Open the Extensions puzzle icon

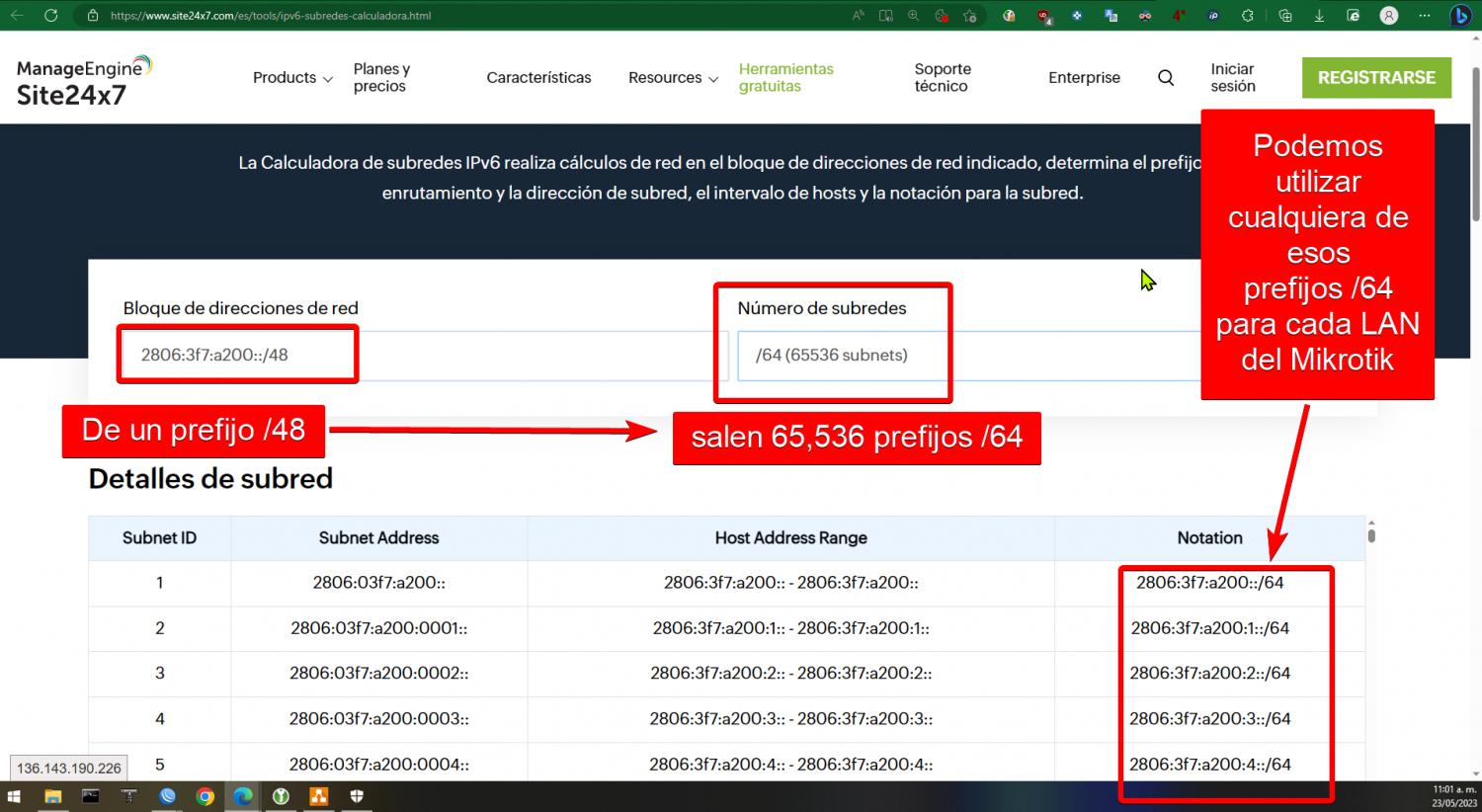tap(1248, 16)
